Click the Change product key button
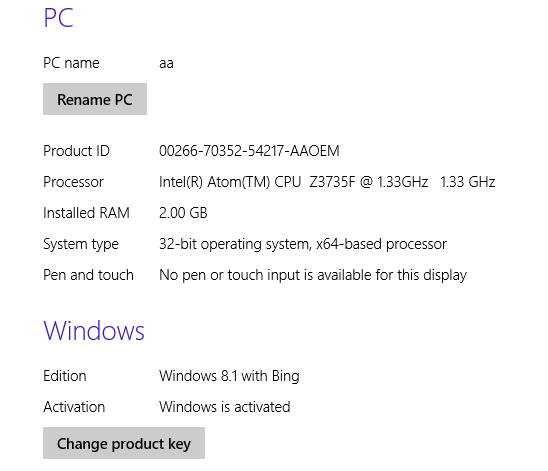Image resolution: width=548 pixels, height=471 pixels. [x=124, y=443]
